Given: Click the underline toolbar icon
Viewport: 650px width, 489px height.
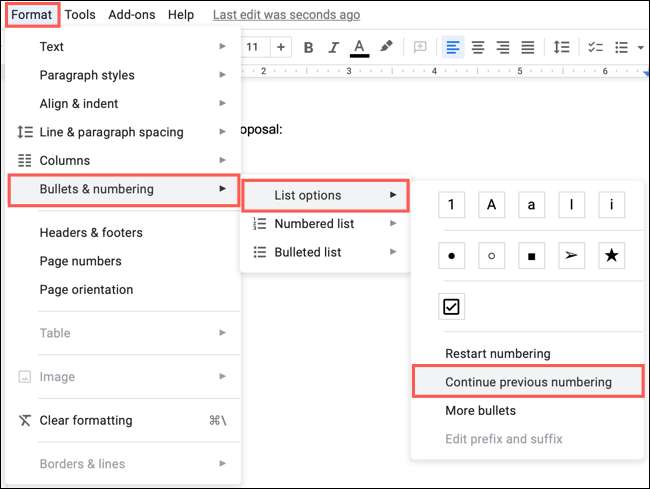Looking at the screenshot, I should coord(360,47).
